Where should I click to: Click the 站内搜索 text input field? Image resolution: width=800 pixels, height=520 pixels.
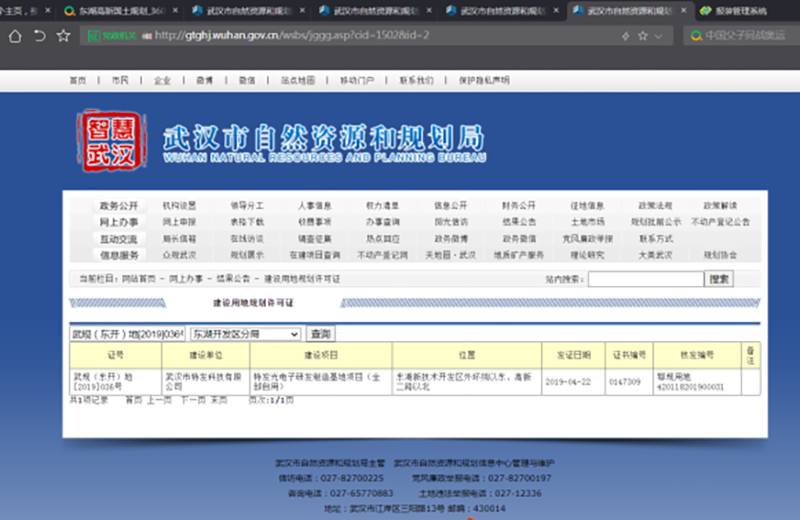click(x=644, y=280)
